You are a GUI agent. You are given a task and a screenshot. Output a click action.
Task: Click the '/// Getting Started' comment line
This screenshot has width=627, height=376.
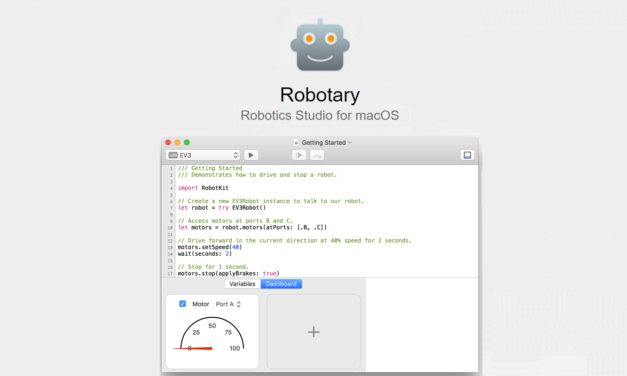point(210,168)
